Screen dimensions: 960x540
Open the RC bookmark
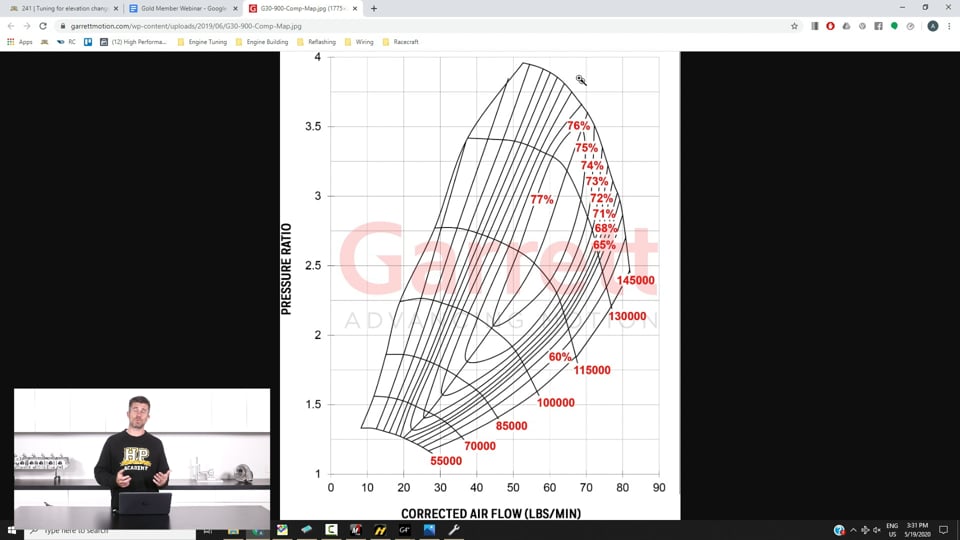click(x=66, y=42)
